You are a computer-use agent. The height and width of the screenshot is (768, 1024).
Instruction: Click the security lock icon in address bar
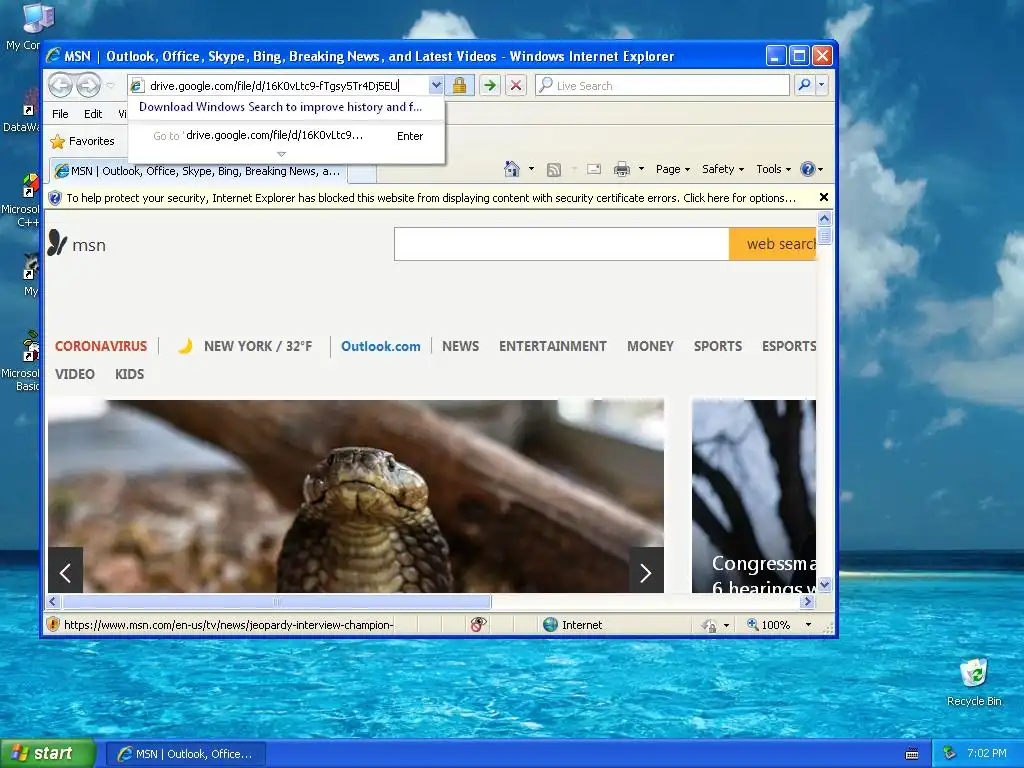pos(459,85)
